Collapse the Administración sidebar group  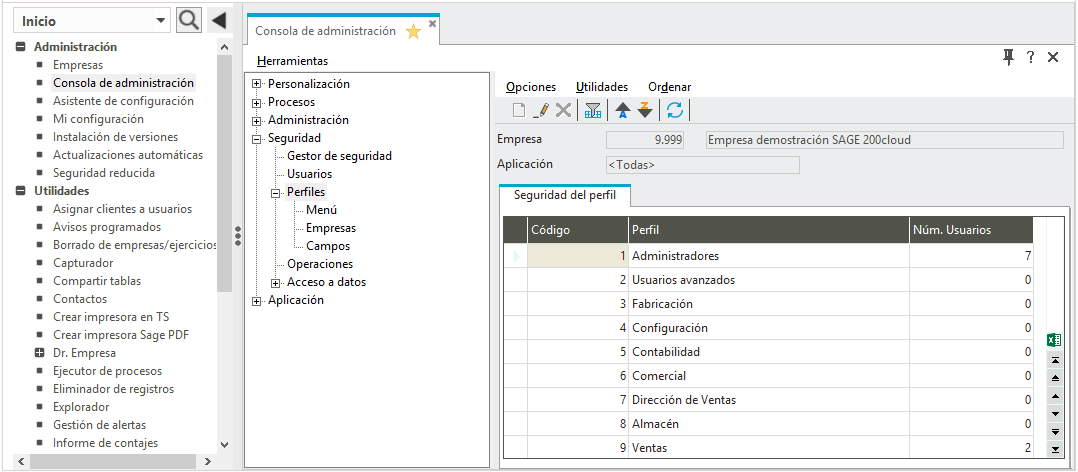pos(21,47)
